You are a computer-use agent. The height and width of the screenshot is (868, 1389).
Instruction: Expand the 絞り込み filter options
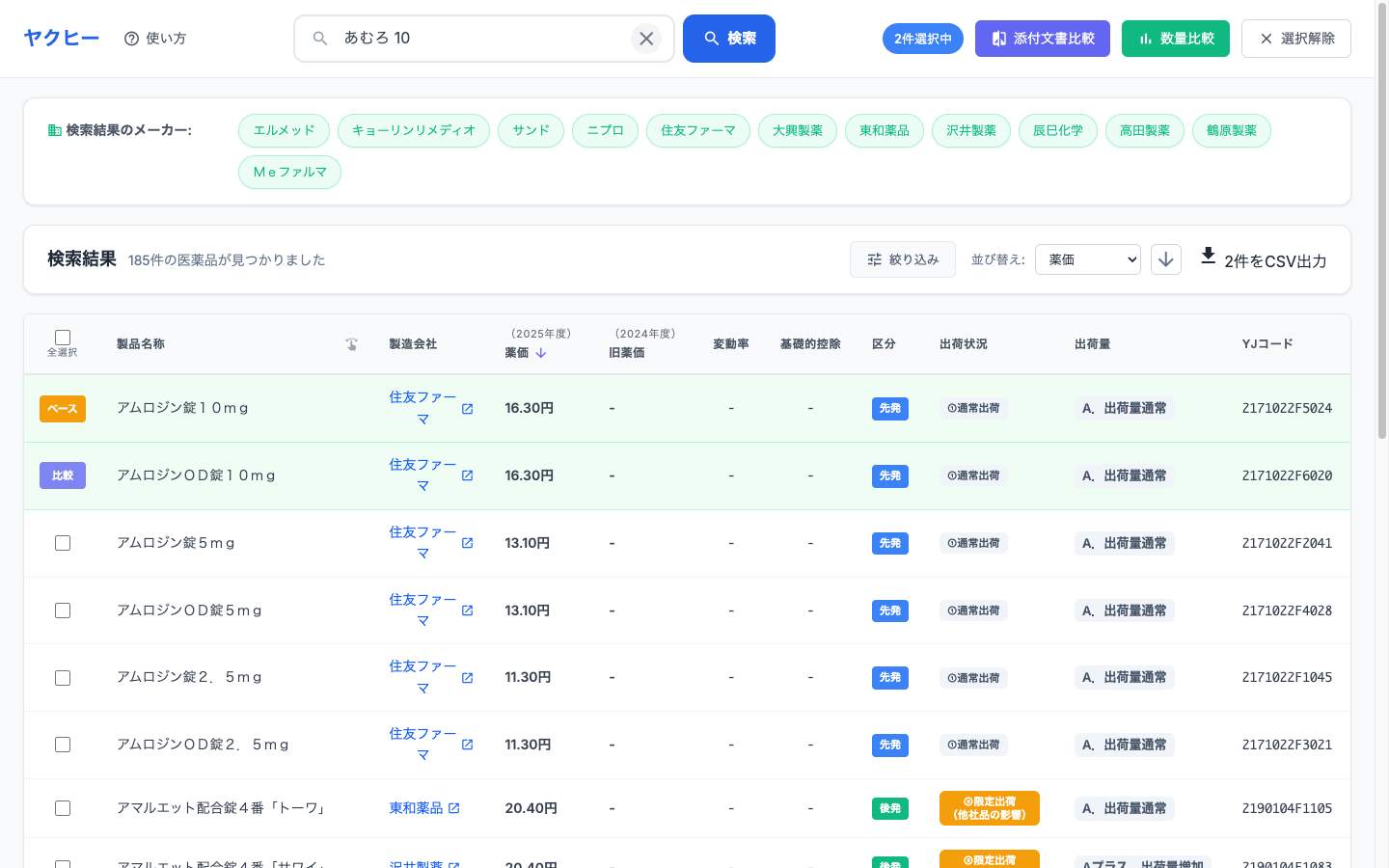click(902, 259)
